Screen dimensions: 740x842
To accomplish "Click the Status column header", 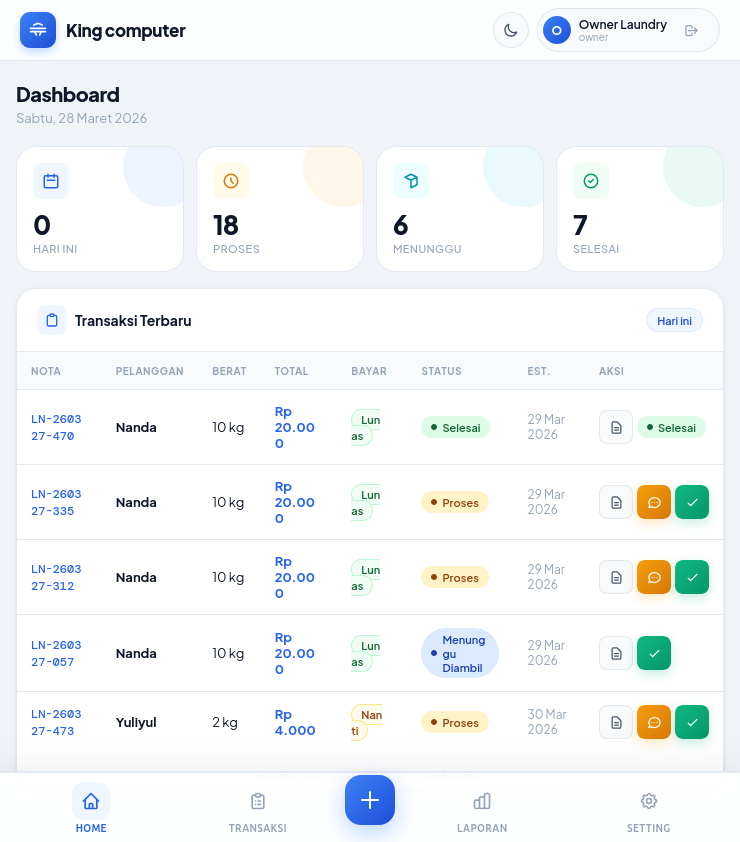I will [x=441, y=371].
